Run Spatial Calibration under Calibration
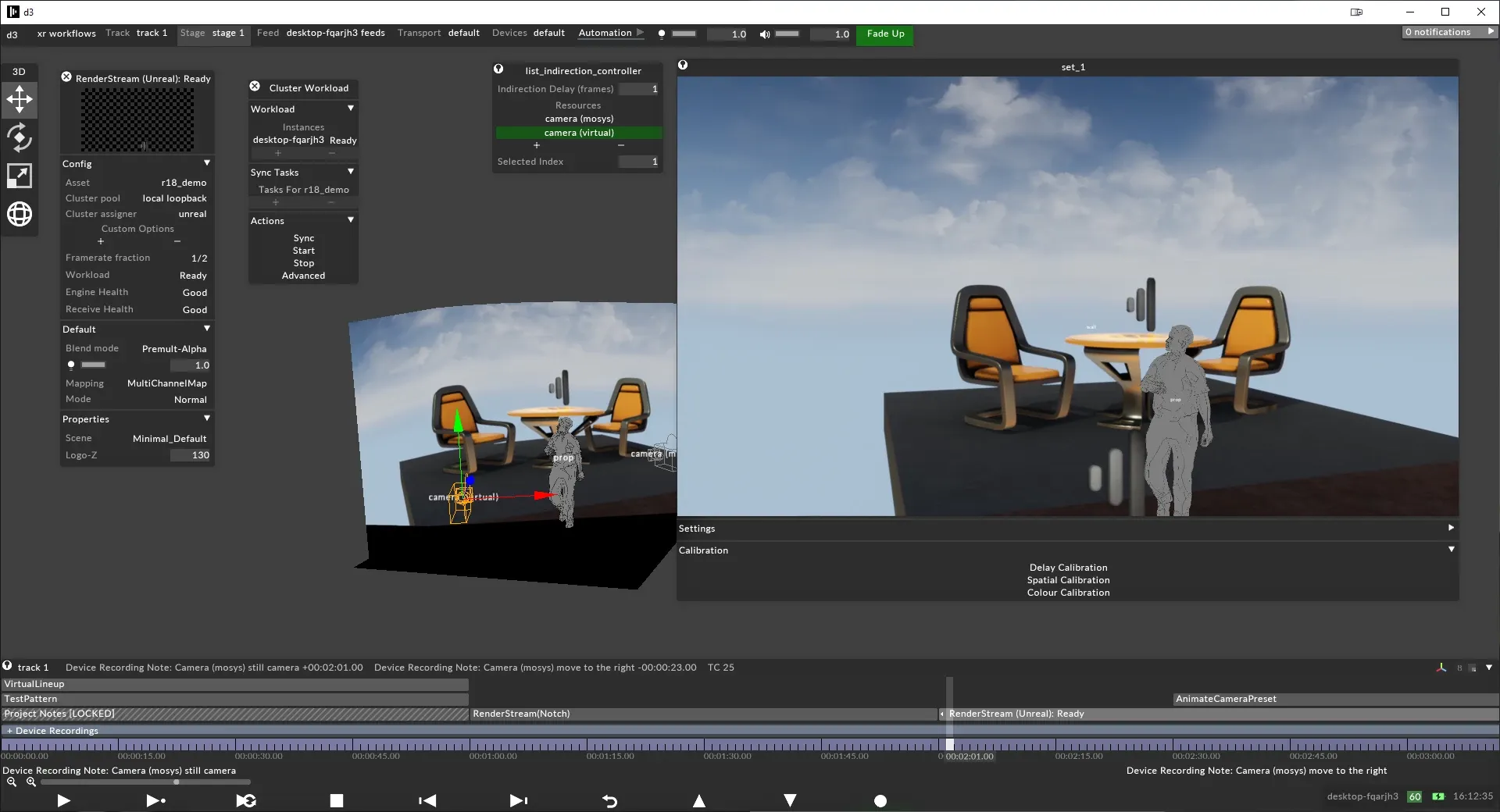 1068,579
